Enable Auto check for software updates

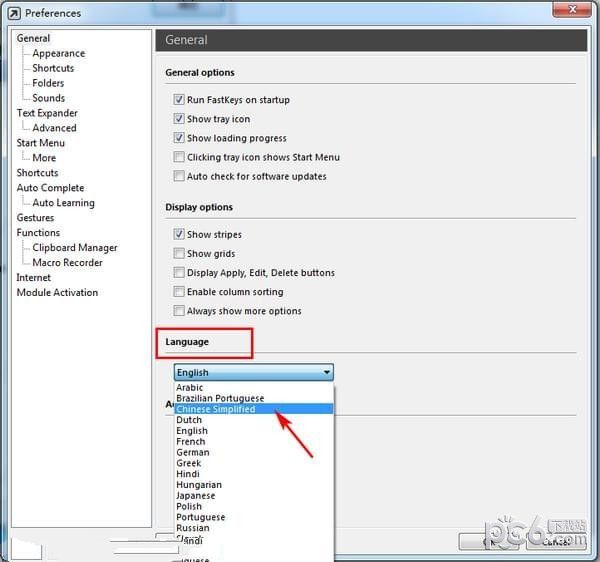(x=179, y=176)
